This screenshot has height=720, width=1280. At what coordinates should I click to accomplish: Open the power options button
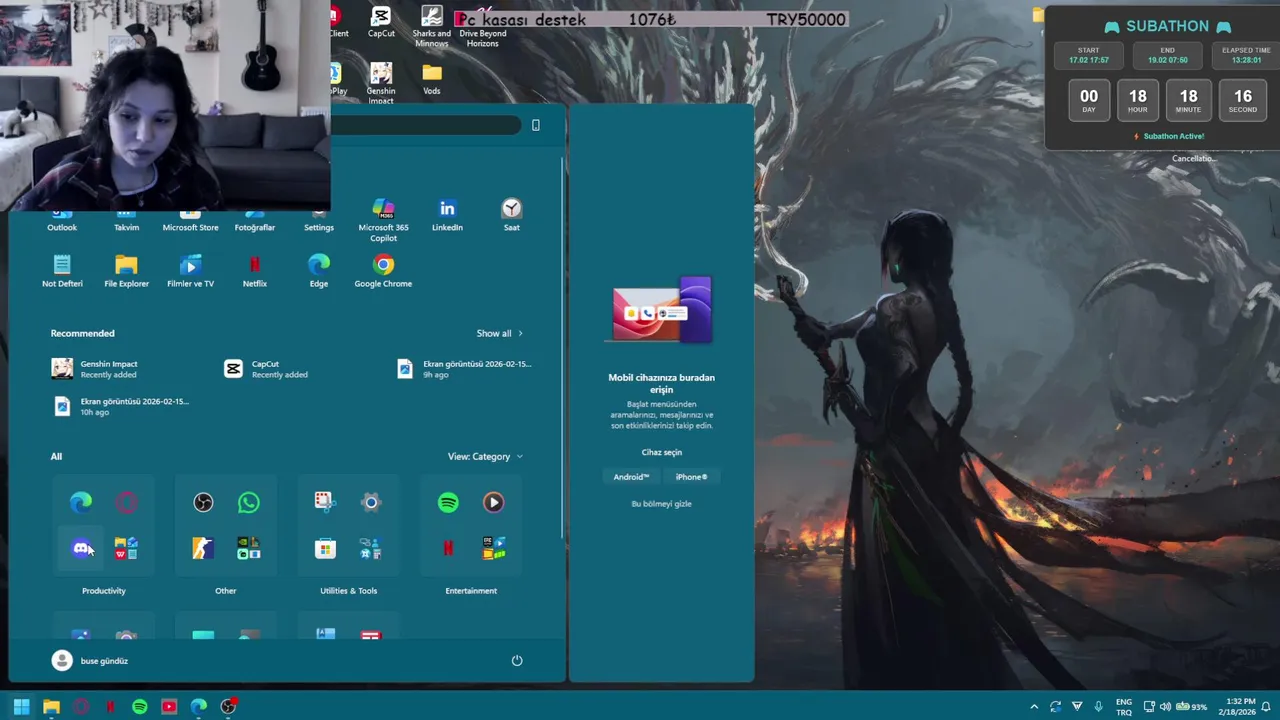(x=517, y=660)
